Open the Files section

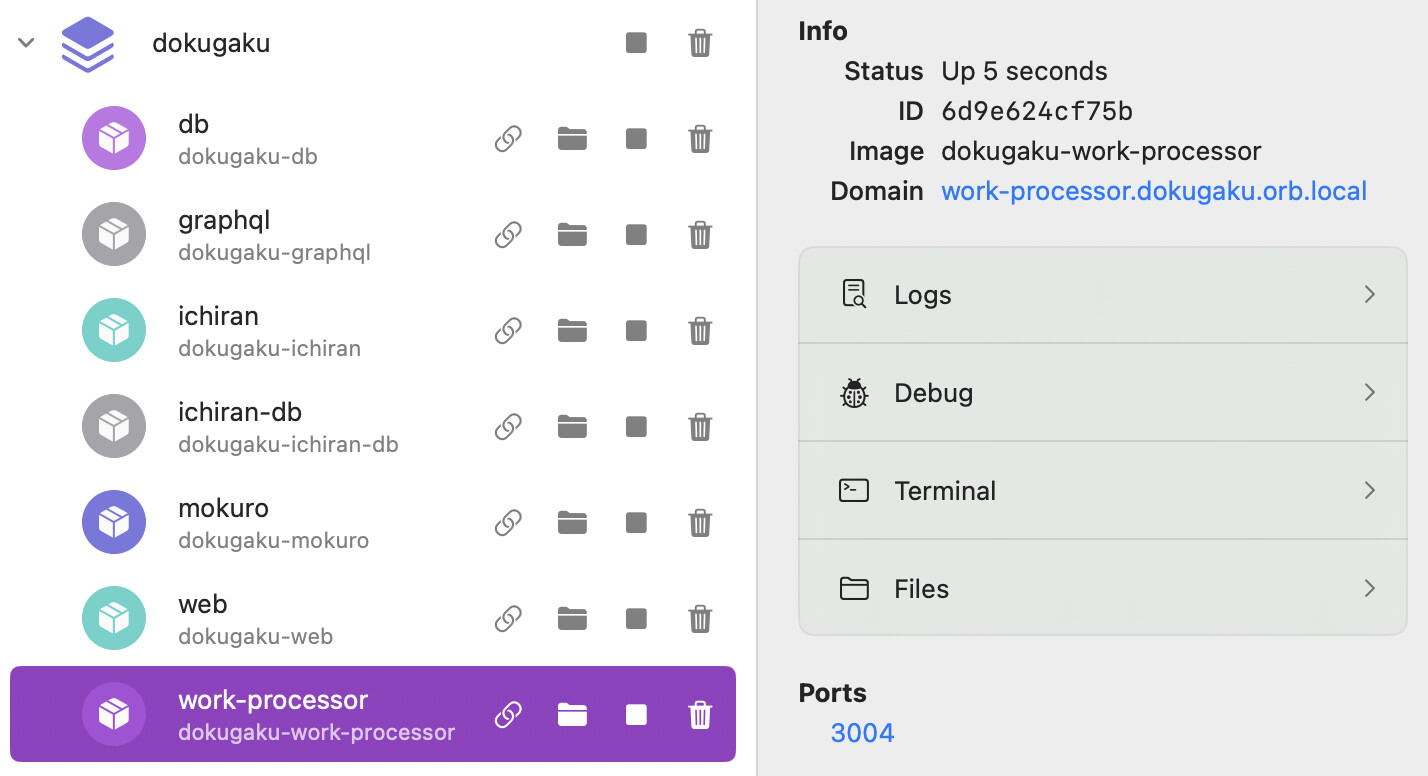click(1103, 589)
